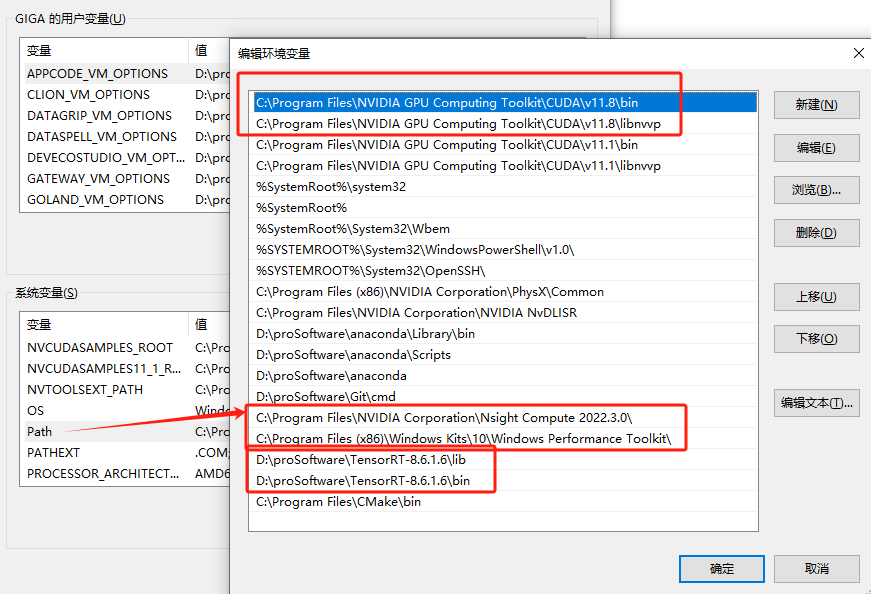
Task: Select NVCUDASAMPLES_ROOT system variable
Action: pyautogui.click(x=125, y=348)
